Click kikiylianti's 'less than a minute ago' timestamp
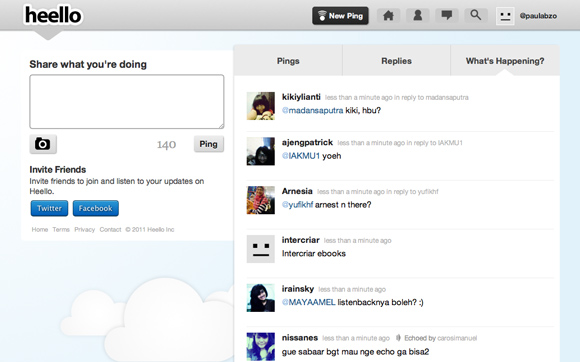Viewport: 580px width, 362px height. pos(359,98)
